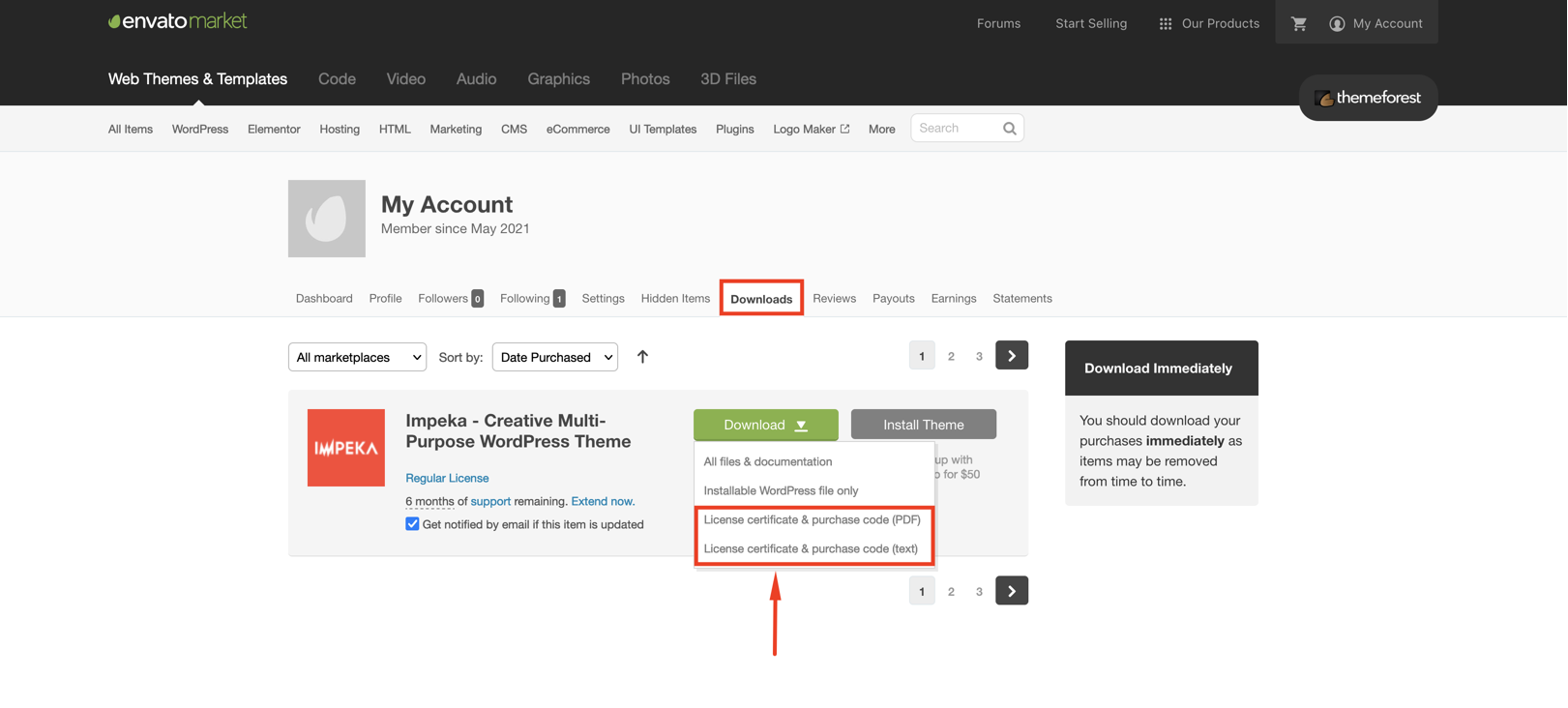Image resolution: width=1568 pixels, height=708 pixels.
Task: Open the All marketplaces dropdown
Action: click(357, 357)
